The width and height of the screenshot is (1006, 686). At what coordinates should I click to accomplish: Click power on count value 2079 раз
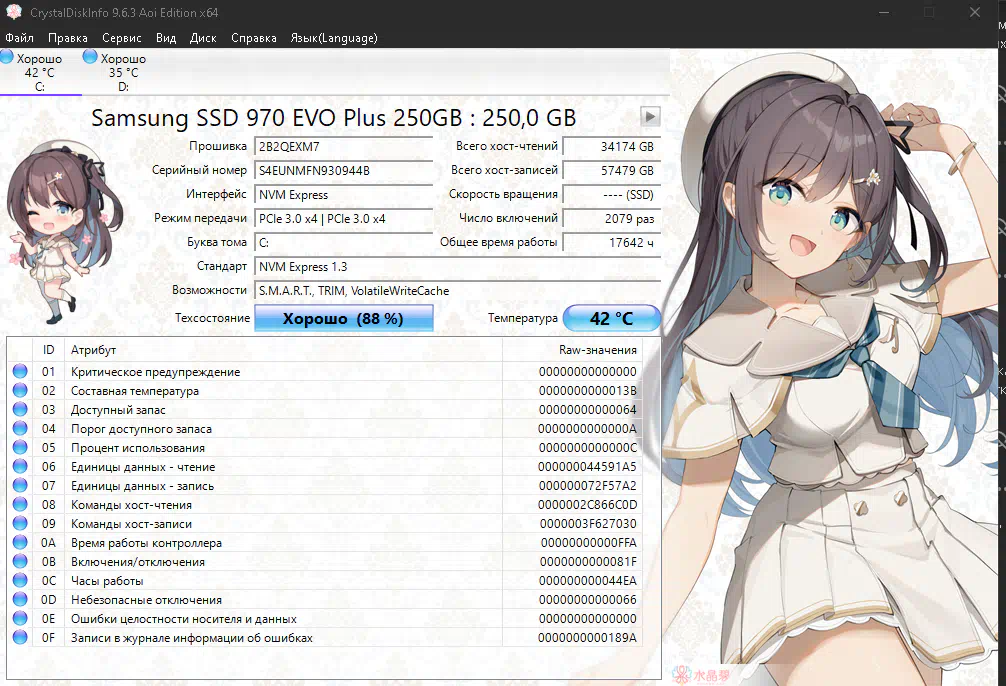(611, 219)
